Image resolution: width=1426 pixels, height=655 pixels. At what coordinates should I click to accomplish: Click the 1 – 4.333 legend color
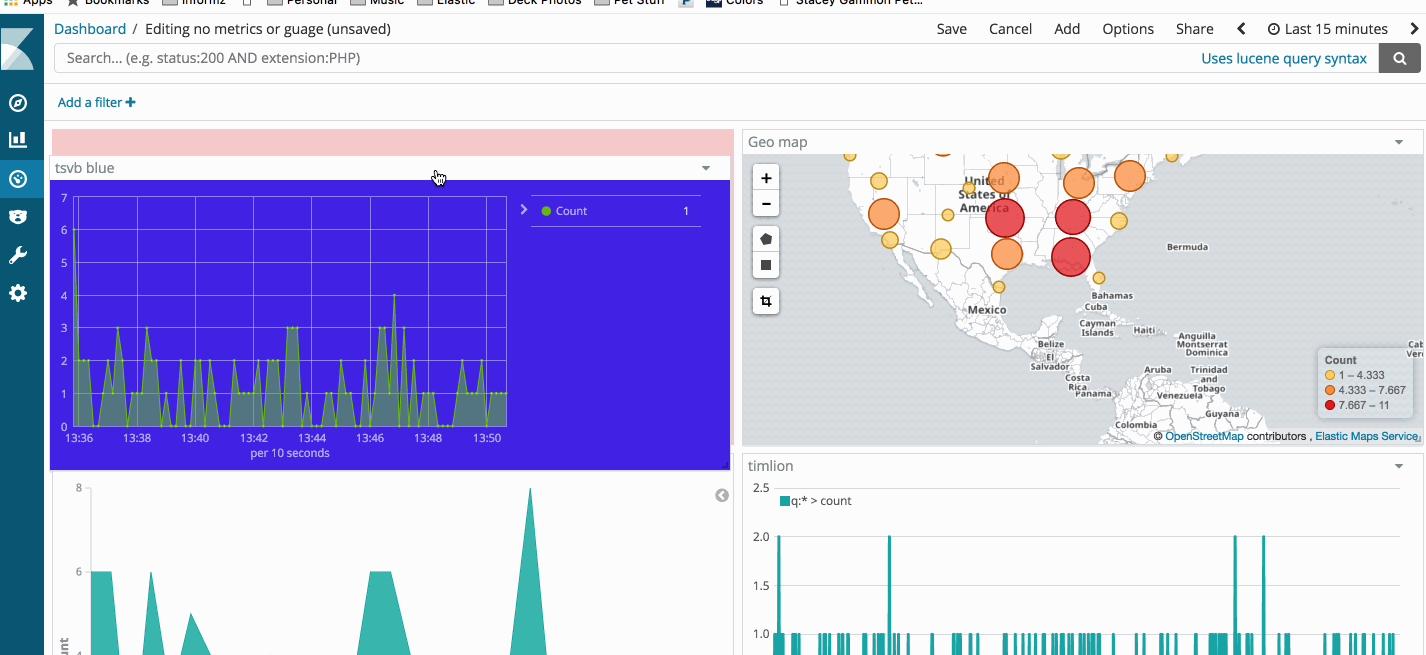point(1330,375)
